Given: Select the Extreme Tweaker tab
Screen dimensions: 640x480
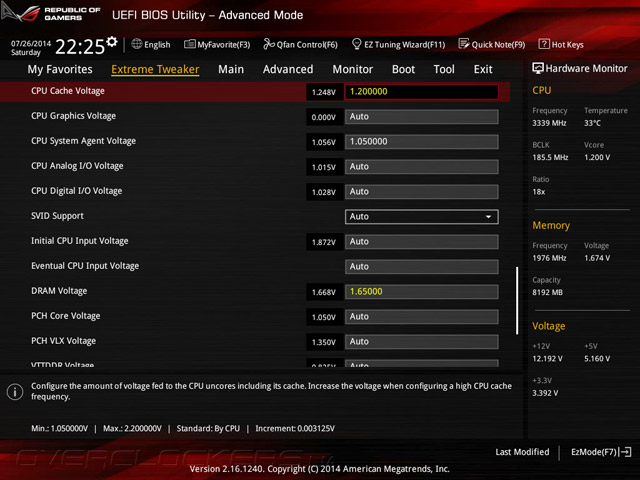Looking at the screenshot, I should [x=155, y=69].
